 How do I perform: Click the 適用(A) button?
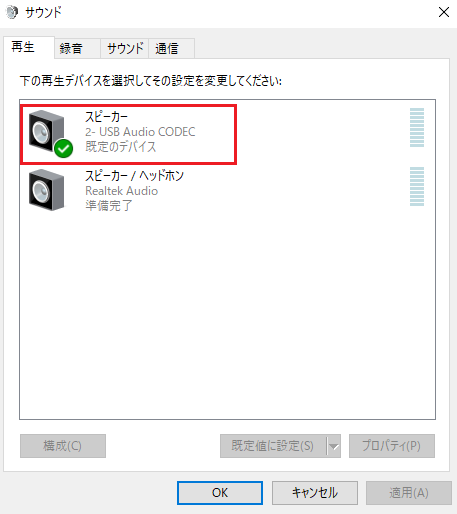409,493
